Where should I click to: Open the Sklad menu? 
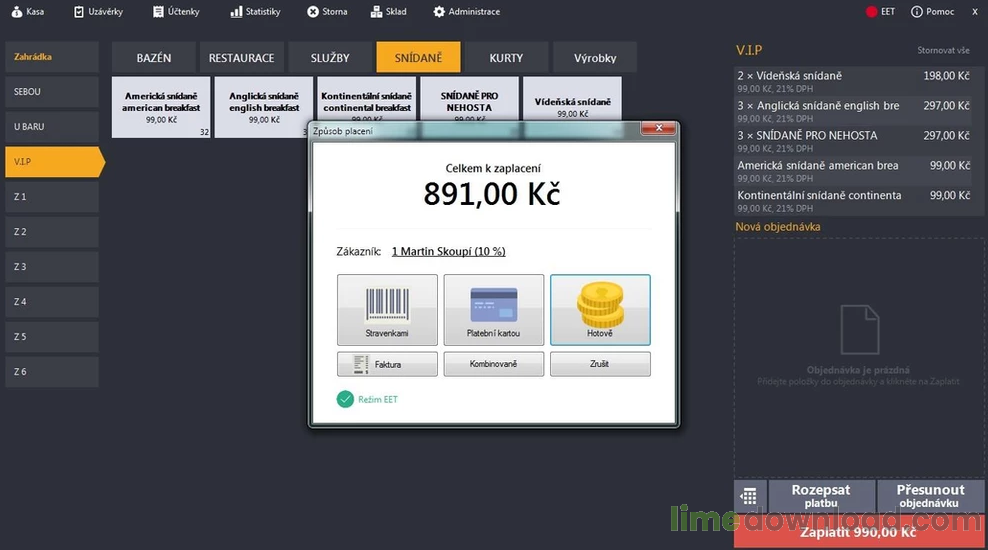389,11
